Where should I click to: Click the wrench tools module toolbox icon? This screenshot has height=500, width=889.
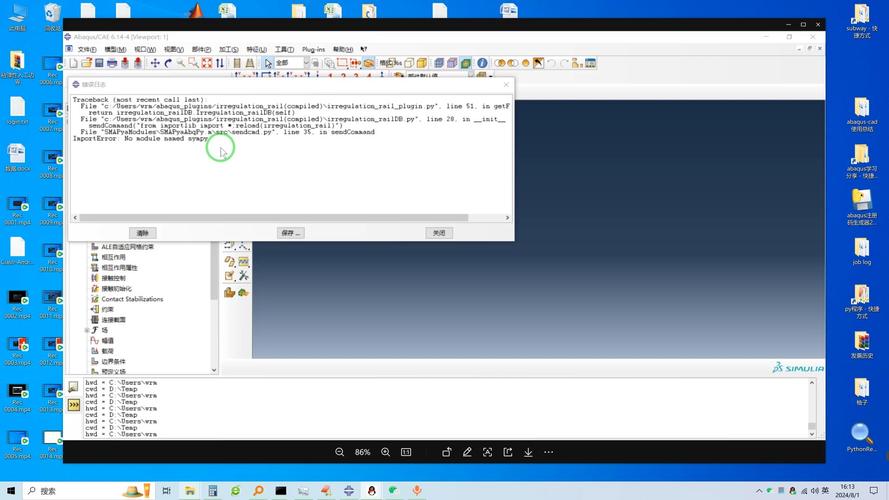tap(244, 276)
